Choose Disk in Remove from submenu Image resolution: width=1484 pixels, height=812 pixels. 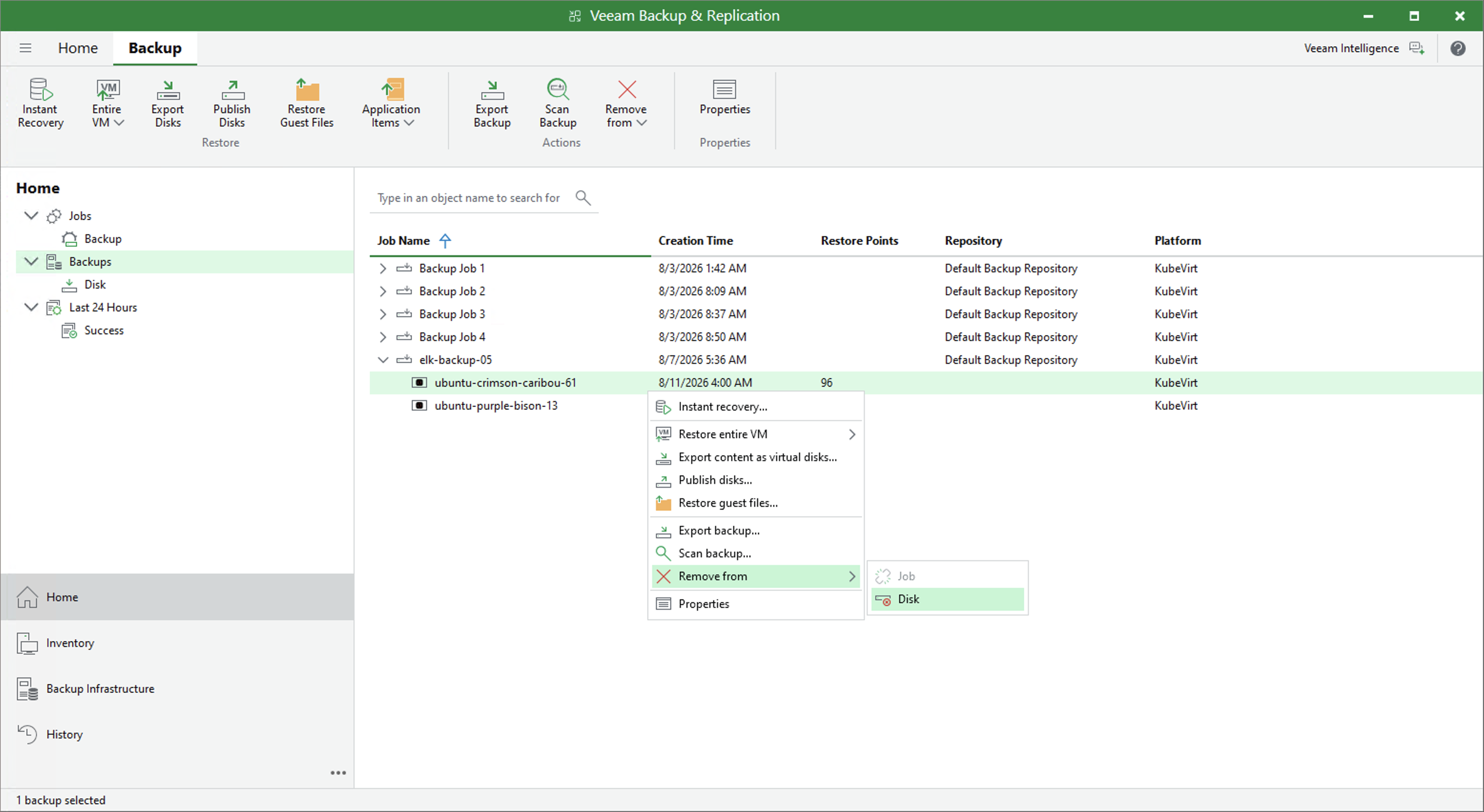[948, 599]
